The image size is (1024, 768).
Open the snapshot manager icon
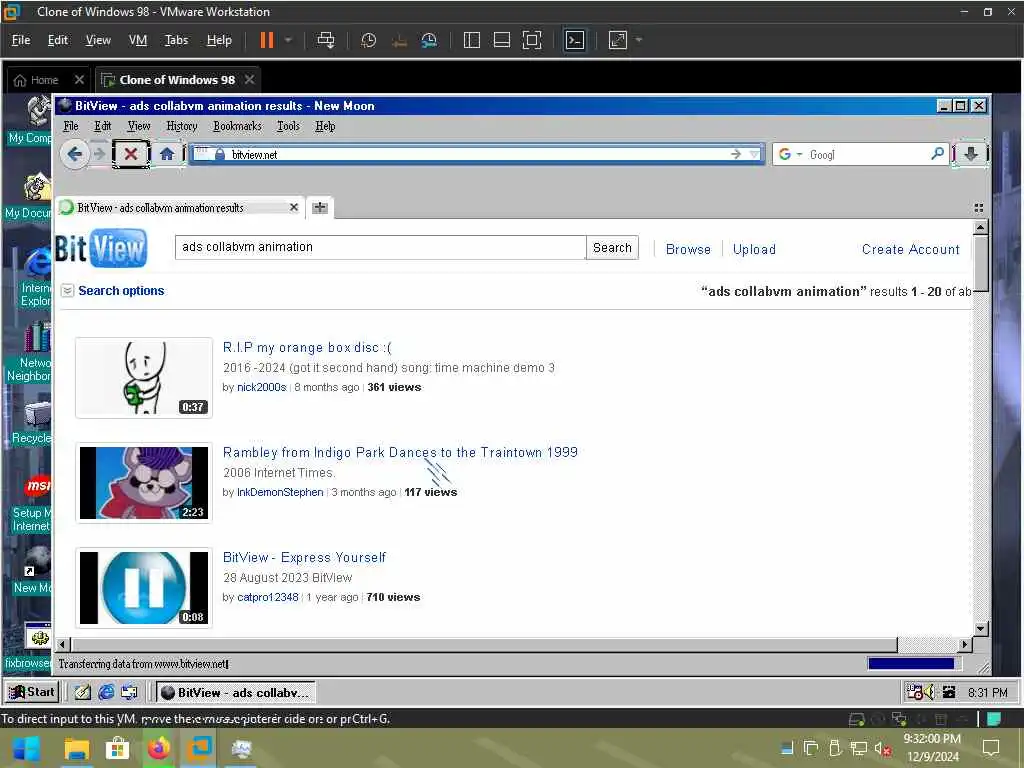429,40
